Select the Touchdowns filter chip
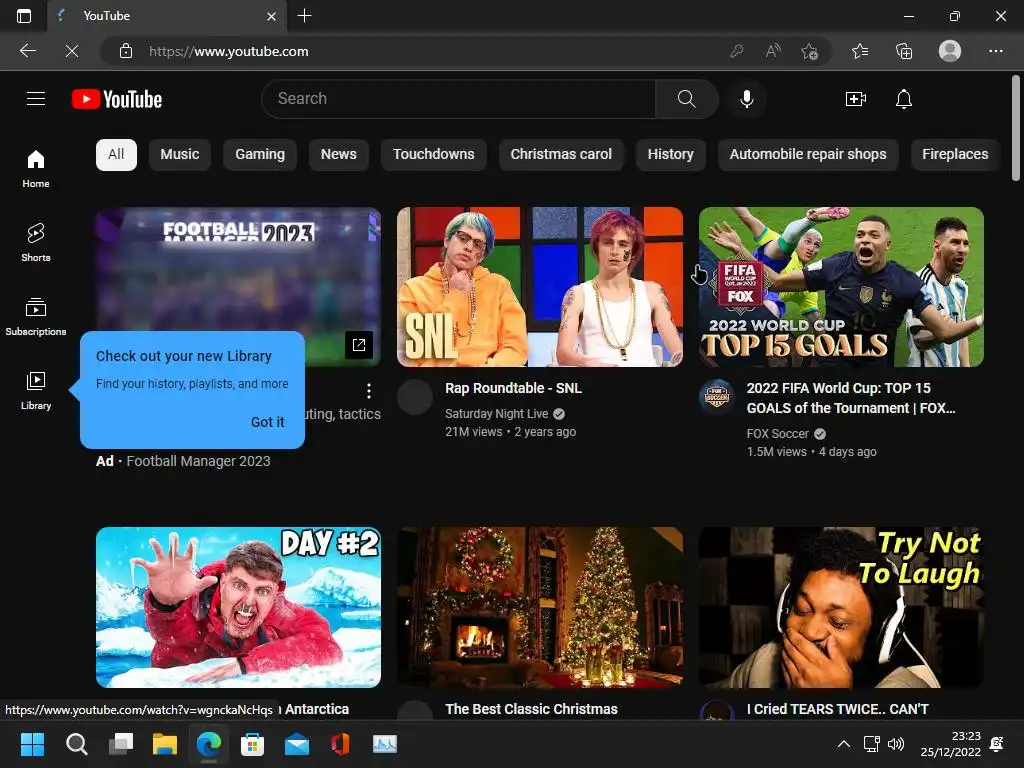This screenshot has width=1024, height=768. click(434, 155)
